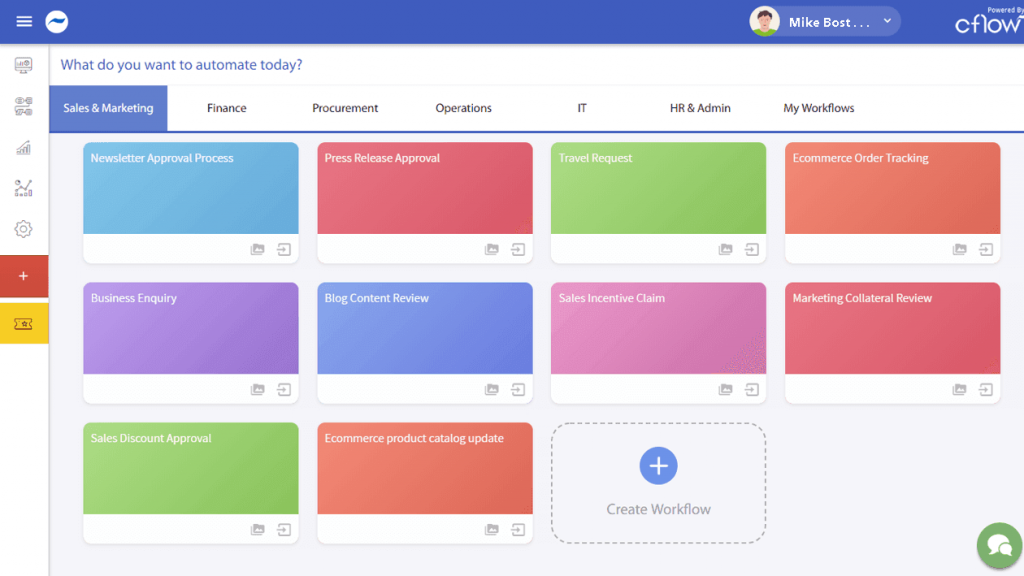1024x576 pixels.
Task: Open the line graph analytics sidebar icon
Action: coord(23,188)
